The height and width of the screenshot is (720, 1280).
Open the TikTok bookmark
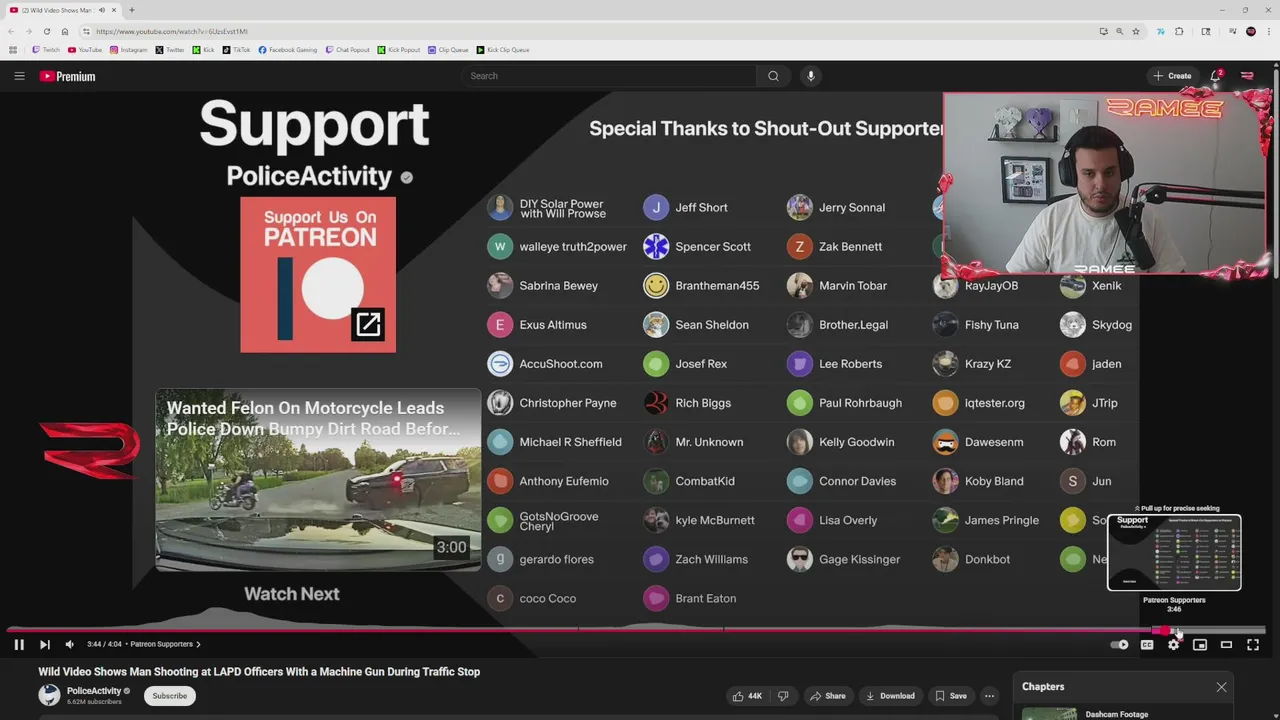[237, 50]
